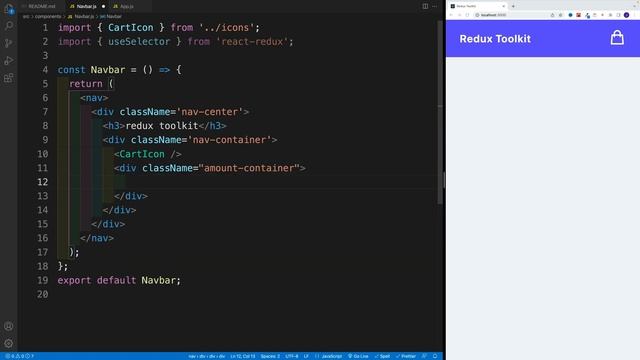Switch to the App.js tab

[126, 6]
